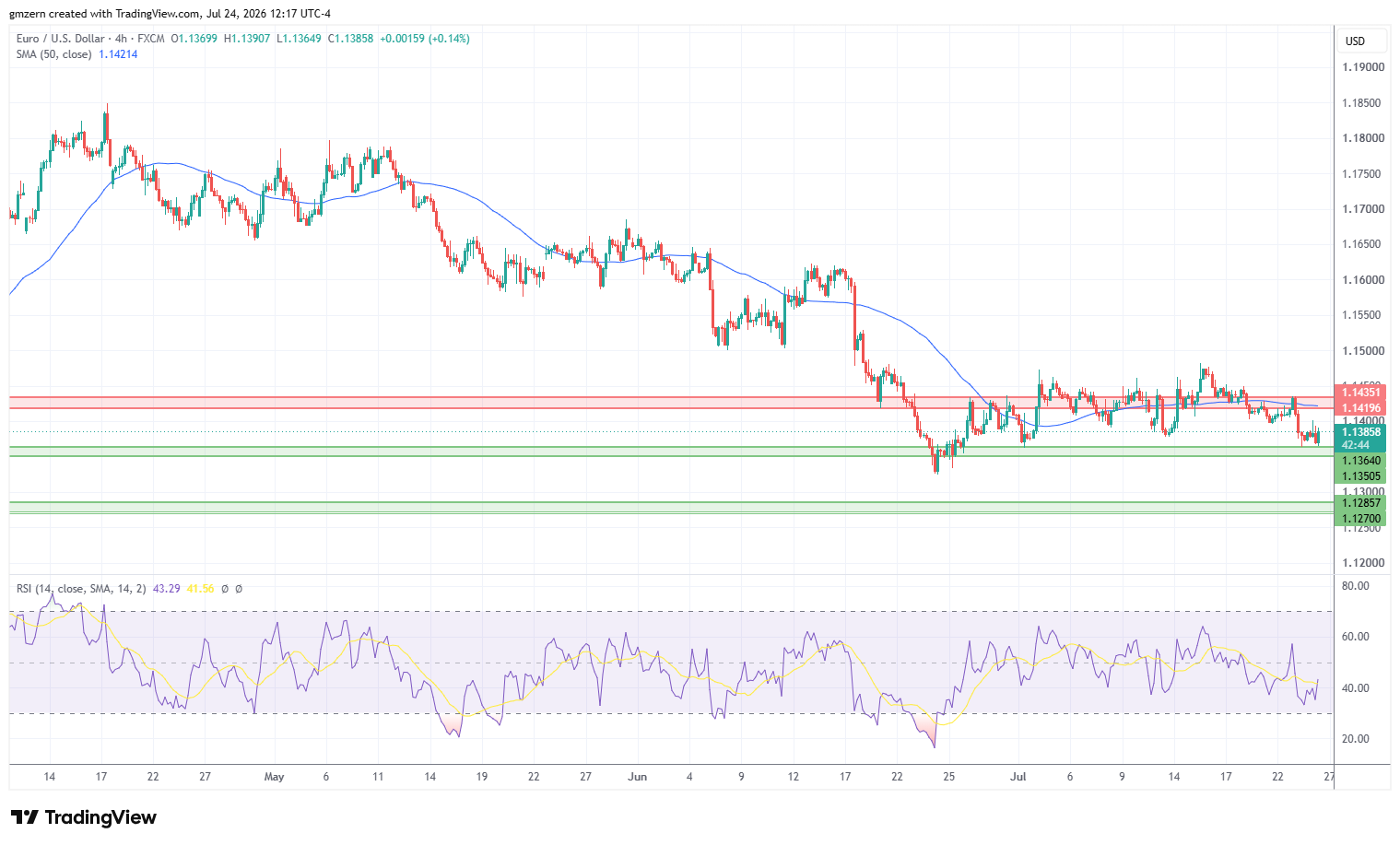The height and width of the screenshot is (845, 1400).
Task: Select the current price label 1.13858
Action: (x=1360, y=432)
